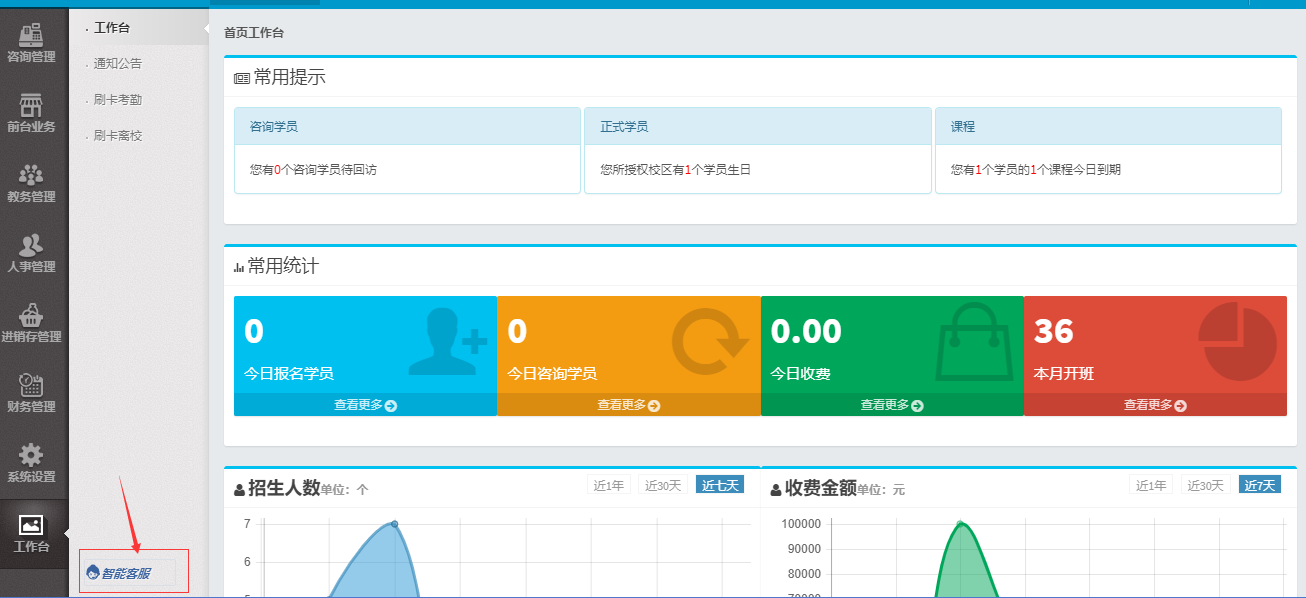The width and height of the screenshot is (1306, 598).
Task: Click 首页工作台 breadcrumb title
Action: click(254, 33)
